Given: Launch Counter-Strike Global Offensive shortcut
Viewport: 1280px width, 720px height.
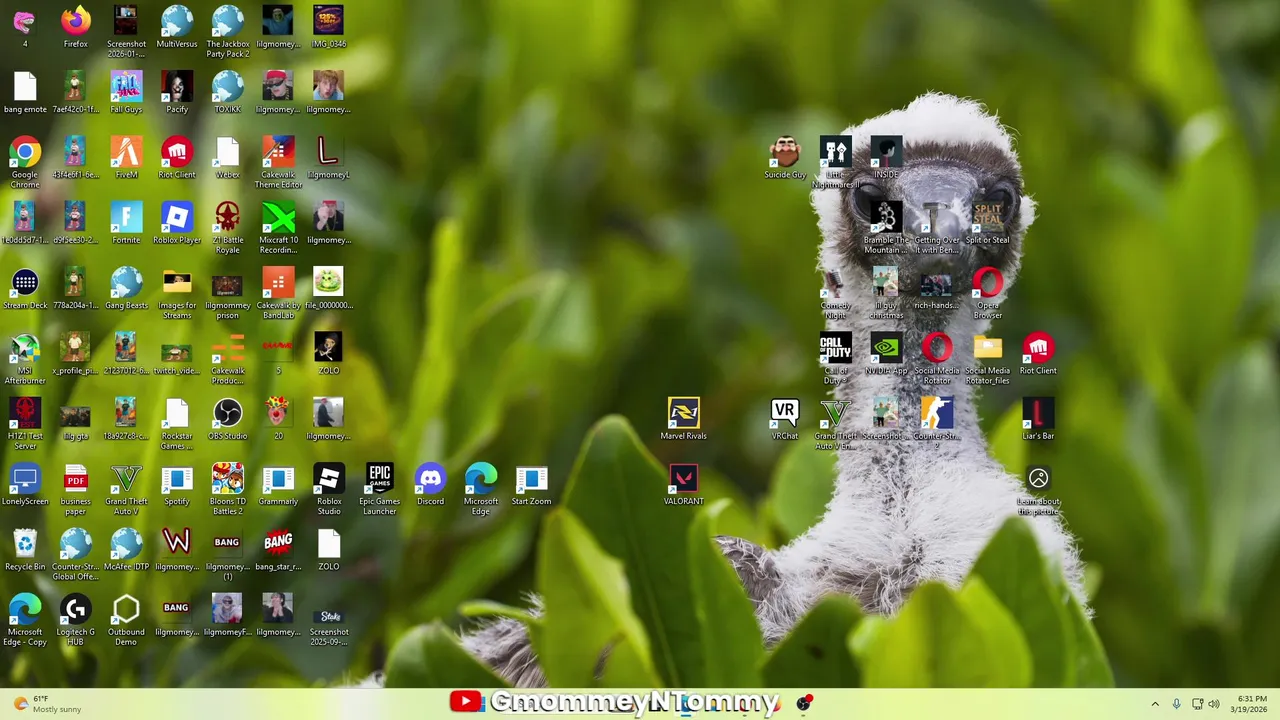Looking at the screenshot, I should (75, 554).
